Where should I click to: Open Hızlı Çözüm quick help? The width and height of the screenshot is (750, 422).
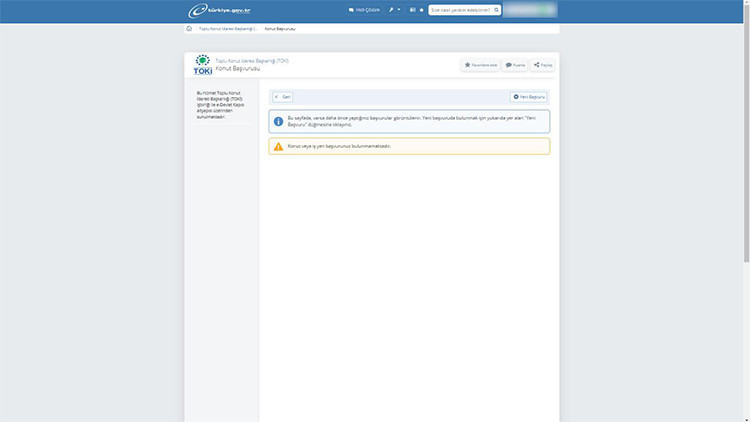(x=364, y=10)
